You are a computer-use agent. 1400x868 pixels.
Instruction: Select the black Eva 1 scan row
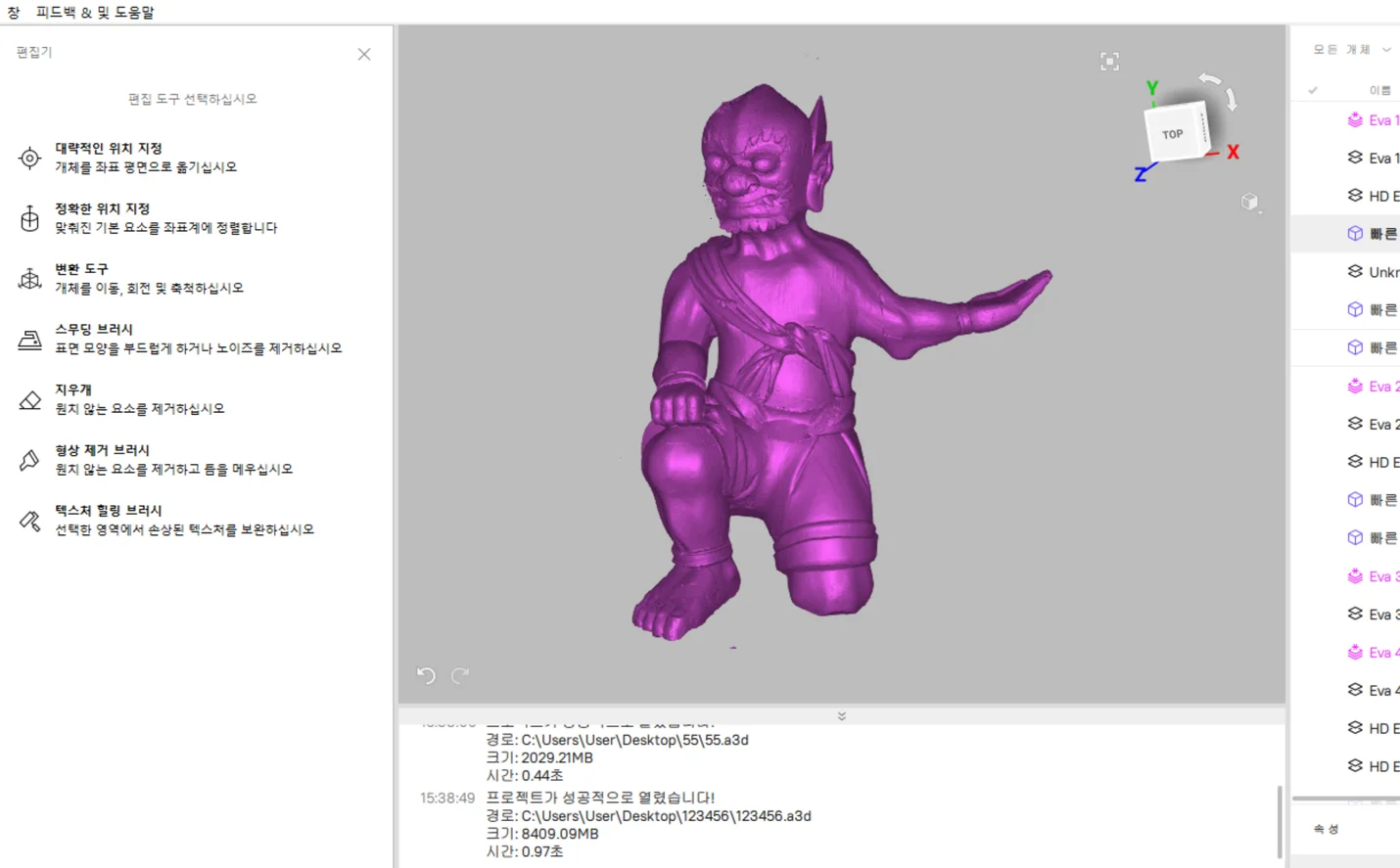click(1345, 158)
